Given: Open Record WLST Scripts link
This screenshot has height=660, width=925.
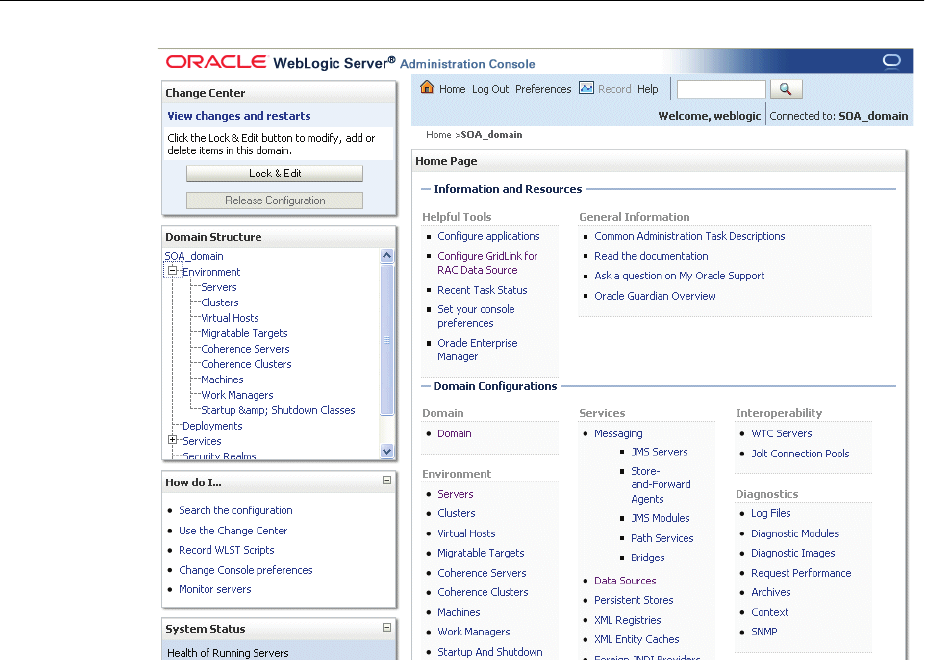Looking at the screenshot, I should (x=227, y=550).
